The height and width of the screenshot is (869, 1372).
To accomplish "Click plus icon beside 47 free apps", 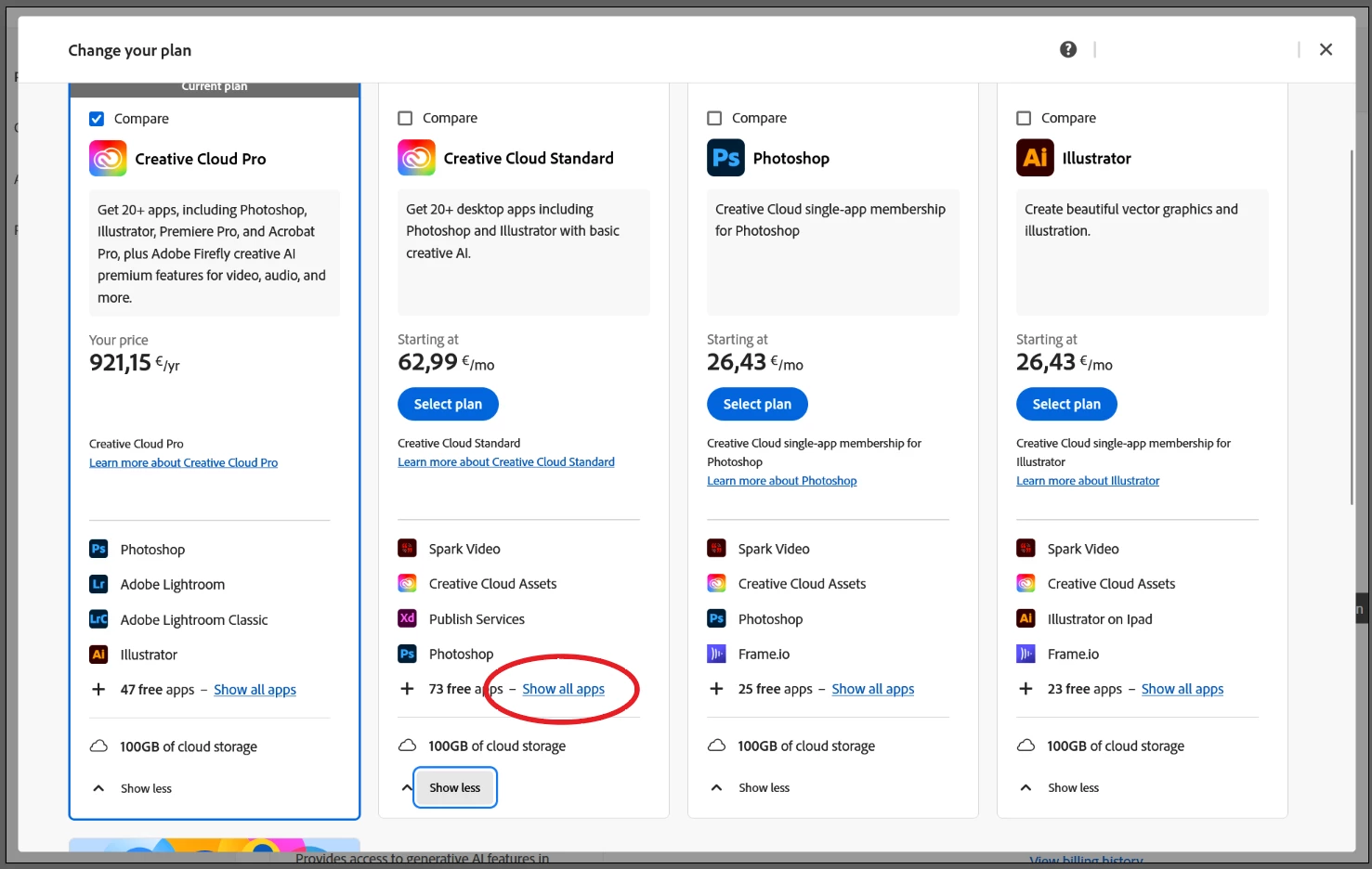I will [x=98, y=689].
